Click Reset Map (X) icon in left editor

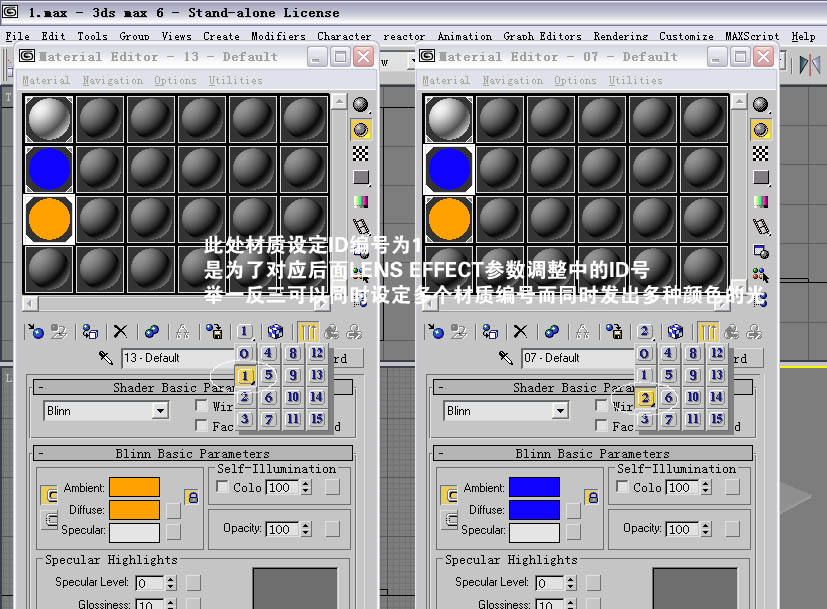[120, 332]
